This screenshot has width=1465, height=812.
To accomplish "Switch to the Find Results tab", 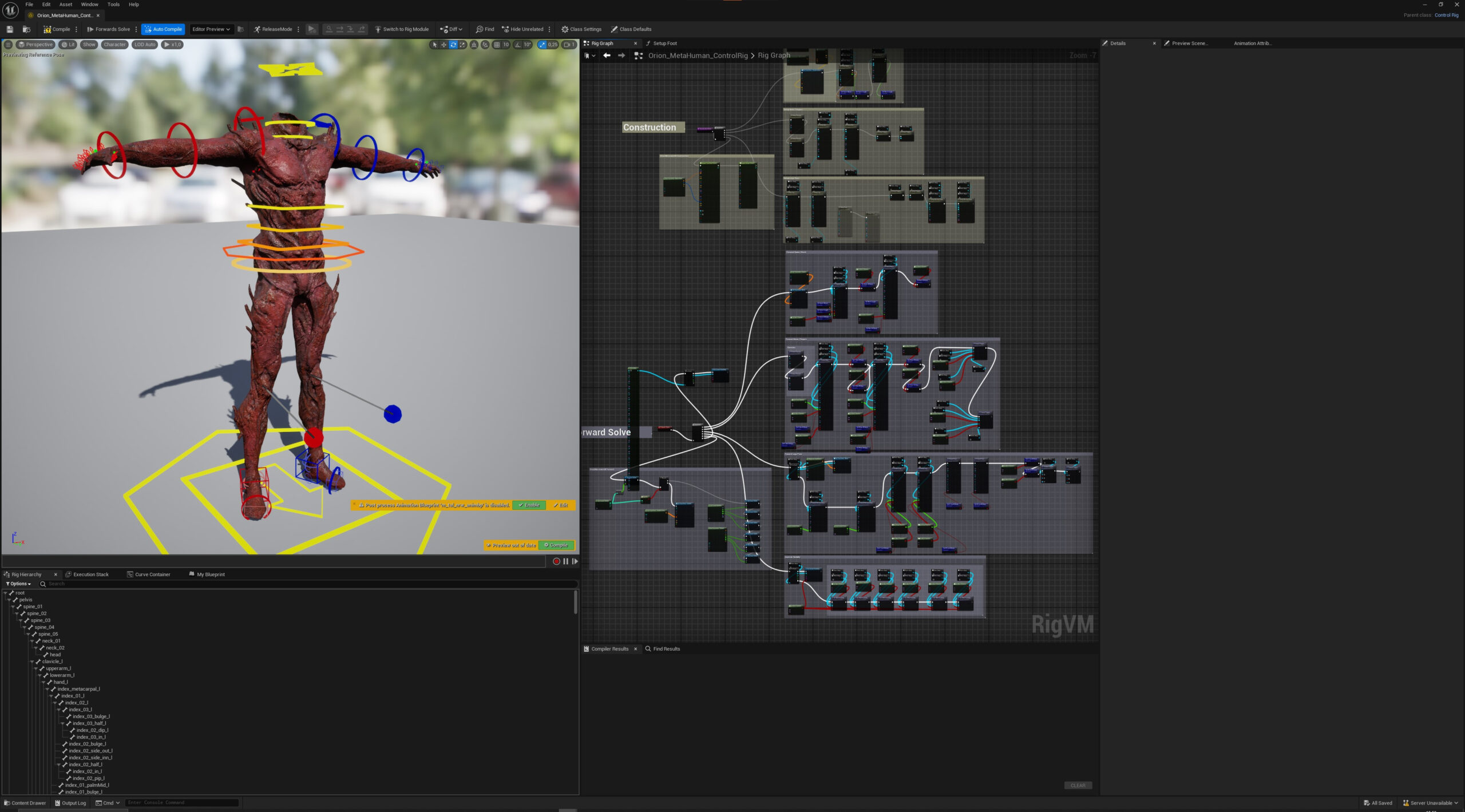I will (663, 649).
